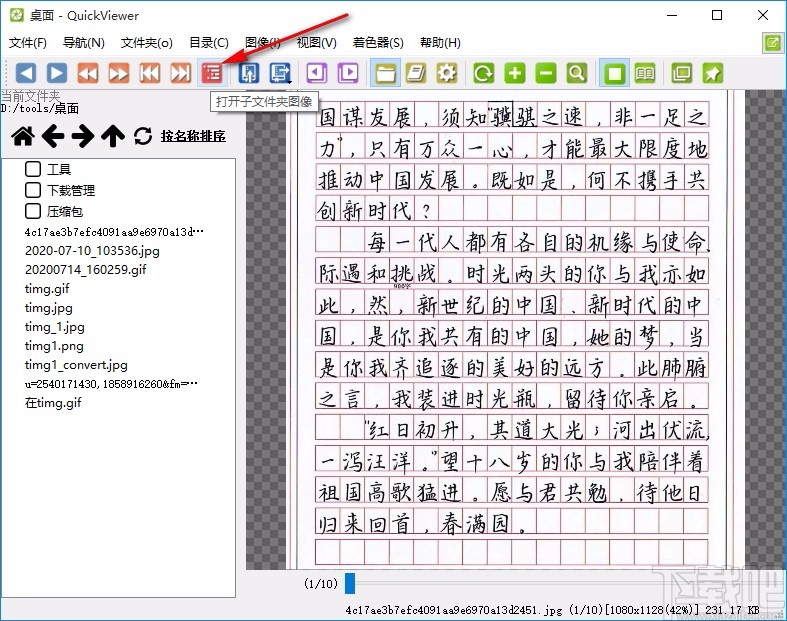This screenshot has width=787, height=621.
Task: Go up one folder level arrow
Action: pyautogui.click(x=113, y=136)
